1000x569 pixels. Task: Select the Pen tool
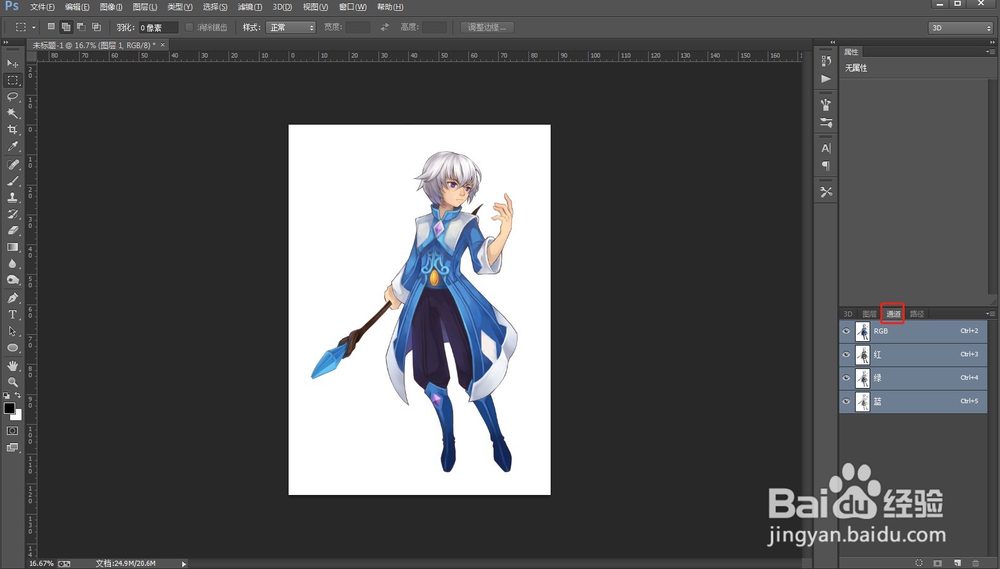tap(12, 299)
